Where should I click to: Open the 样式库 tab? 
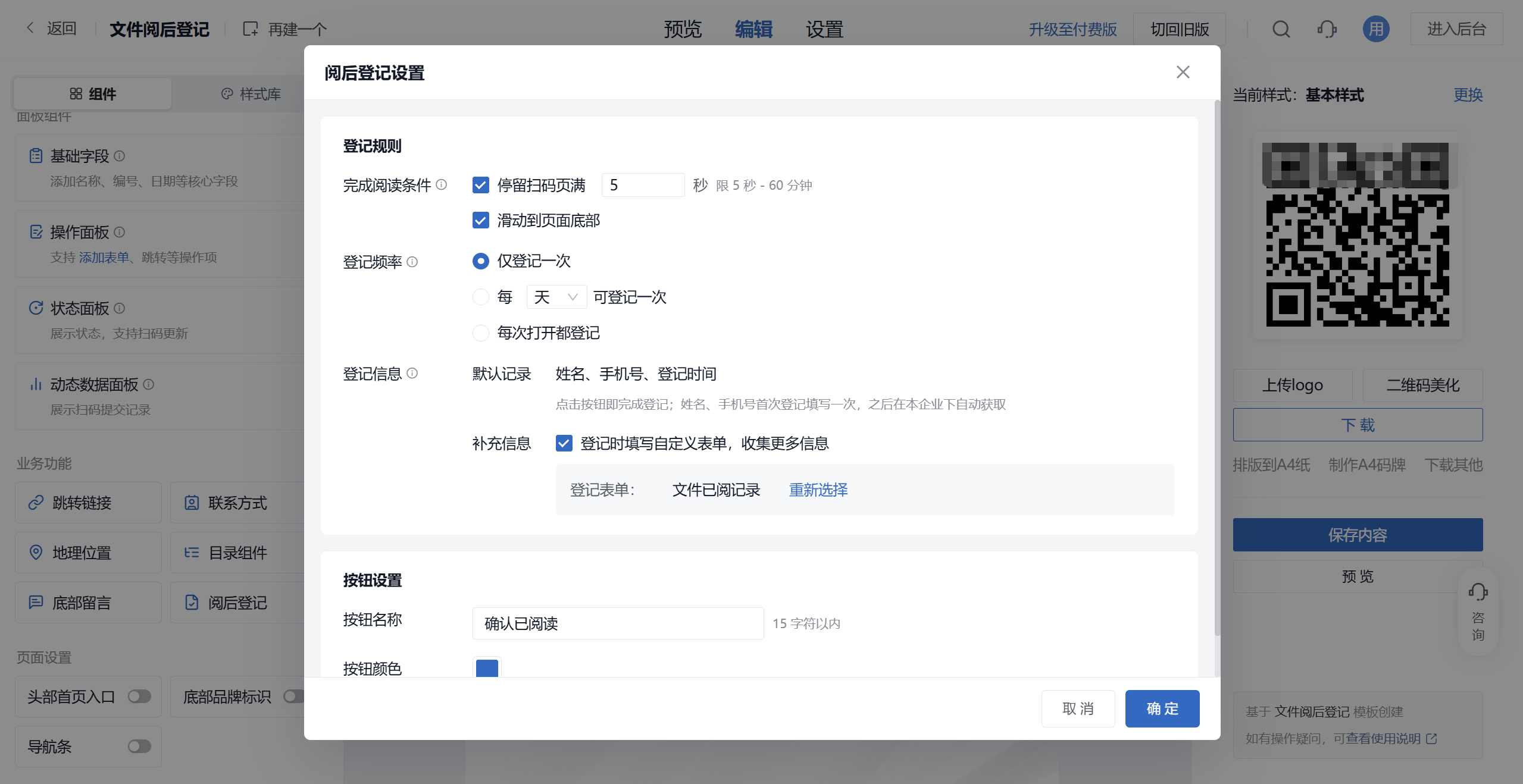(x=251, y=93)
